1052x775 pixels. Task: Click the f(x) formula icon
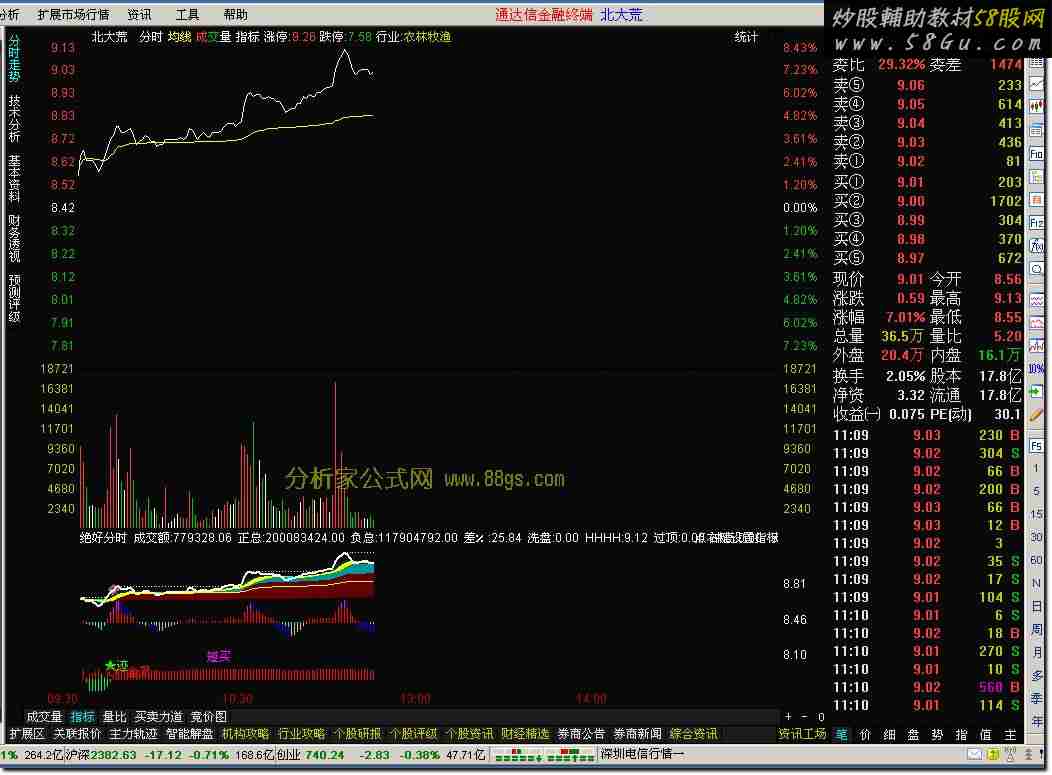(1037, 246)
